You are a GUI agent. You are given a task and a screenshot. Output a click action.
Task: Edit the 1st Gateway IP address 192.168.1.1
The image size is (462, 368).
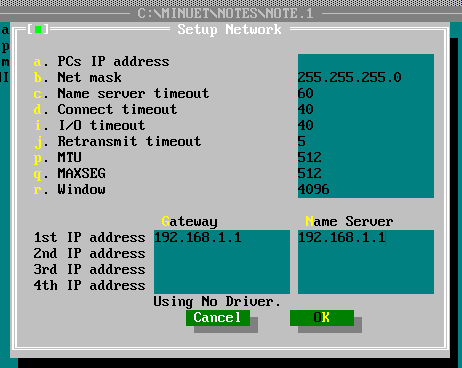click(x=222, y=238)
